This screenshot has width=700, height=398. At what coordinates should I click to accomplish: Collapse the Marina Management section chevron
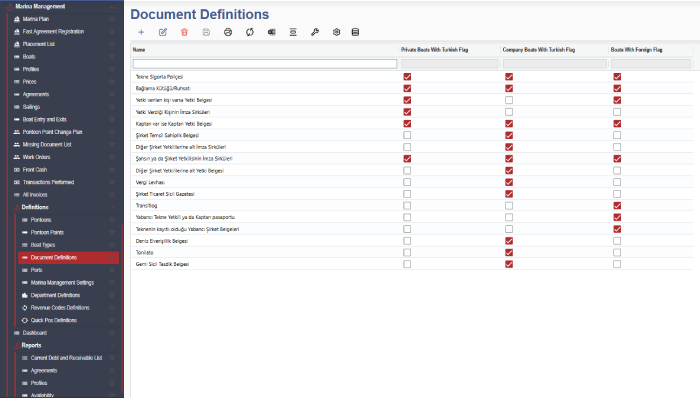(112, 7)
